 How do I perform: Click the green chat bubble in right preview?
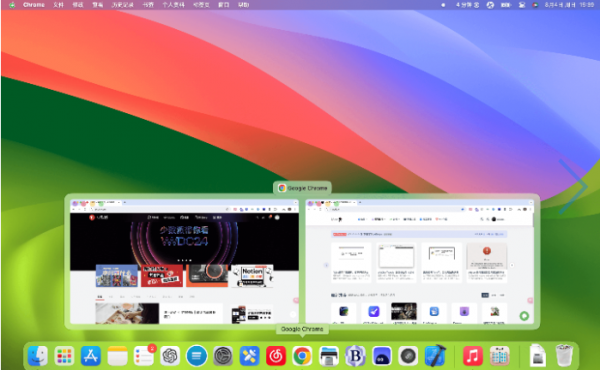(x=524, y=316)
